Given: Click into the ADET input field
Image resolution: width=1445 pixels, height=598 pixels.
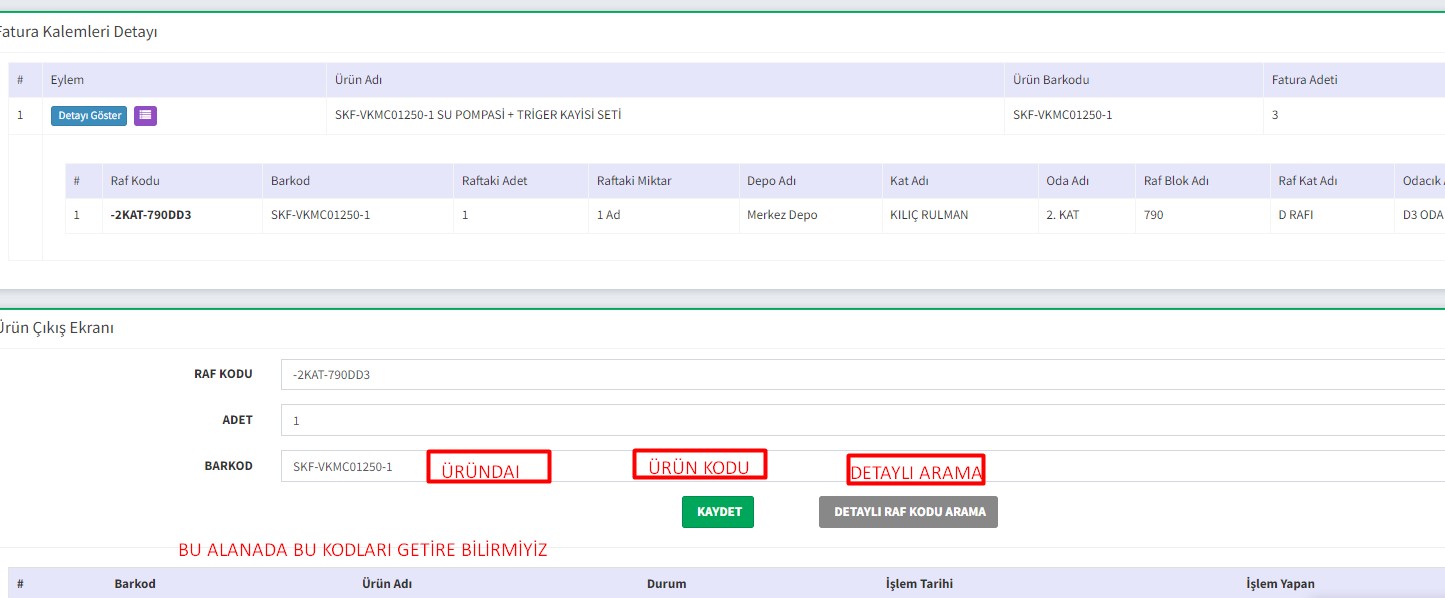Looking at the screenshot, I should [x=860, y=421].
